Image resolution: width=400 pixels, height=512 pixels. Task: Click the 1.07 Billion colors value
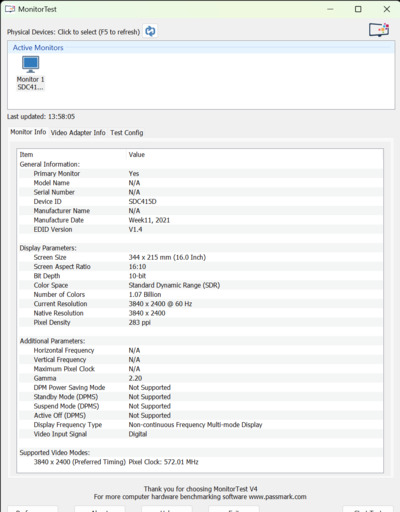(145, 295)
